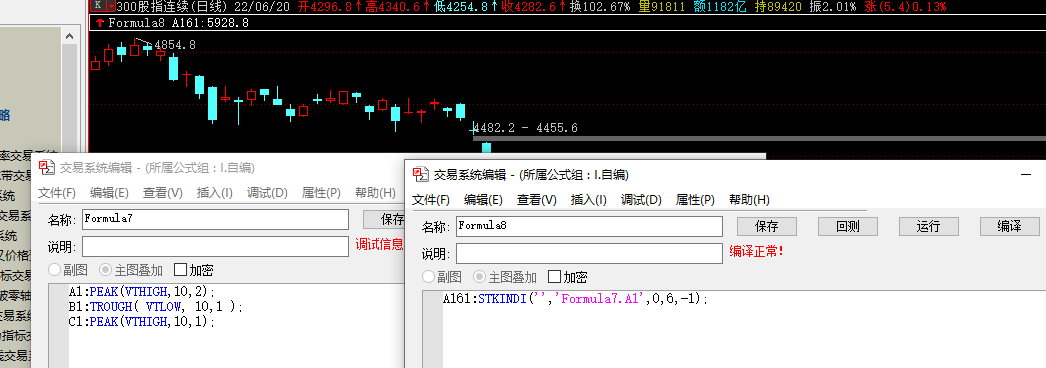Click the 说明 field in Formula8 window
The image size is (1046, 368).
(589, 253)
